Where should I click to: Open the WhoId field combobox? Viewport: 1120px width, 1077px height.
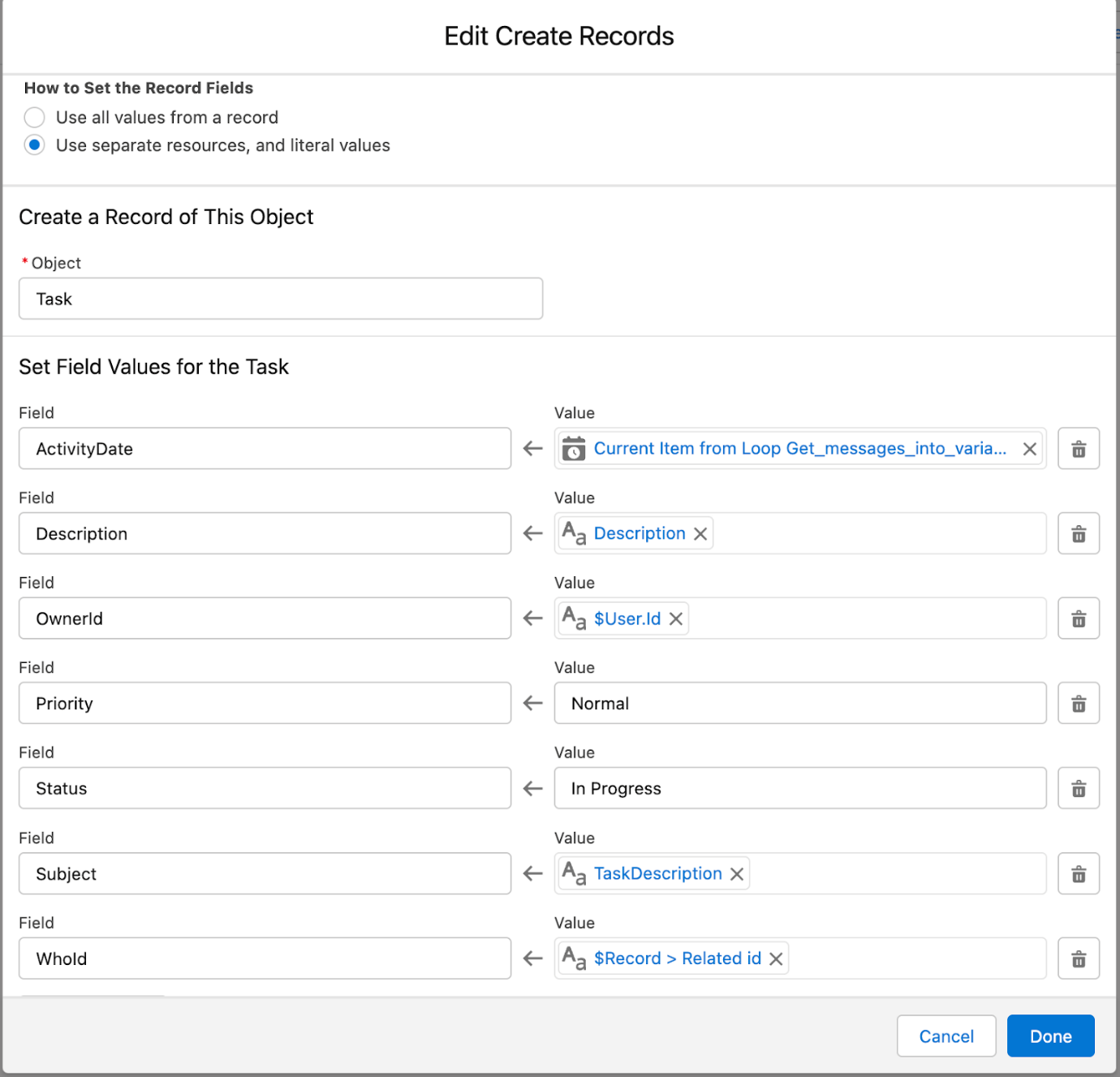tap(265, 959)
